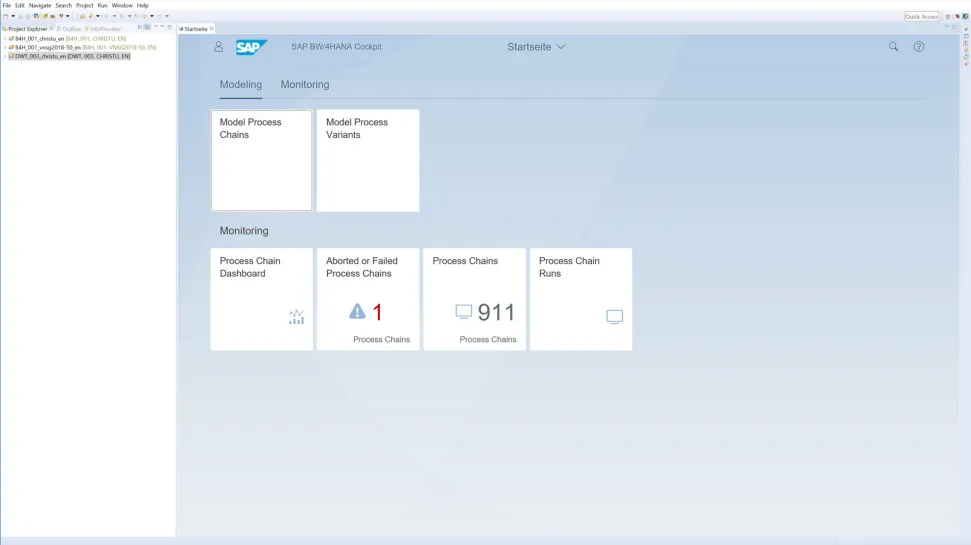The height and width of the screenshot is (545, 971).
Task: Click the Quick Access search field
Action: point(921,16)
